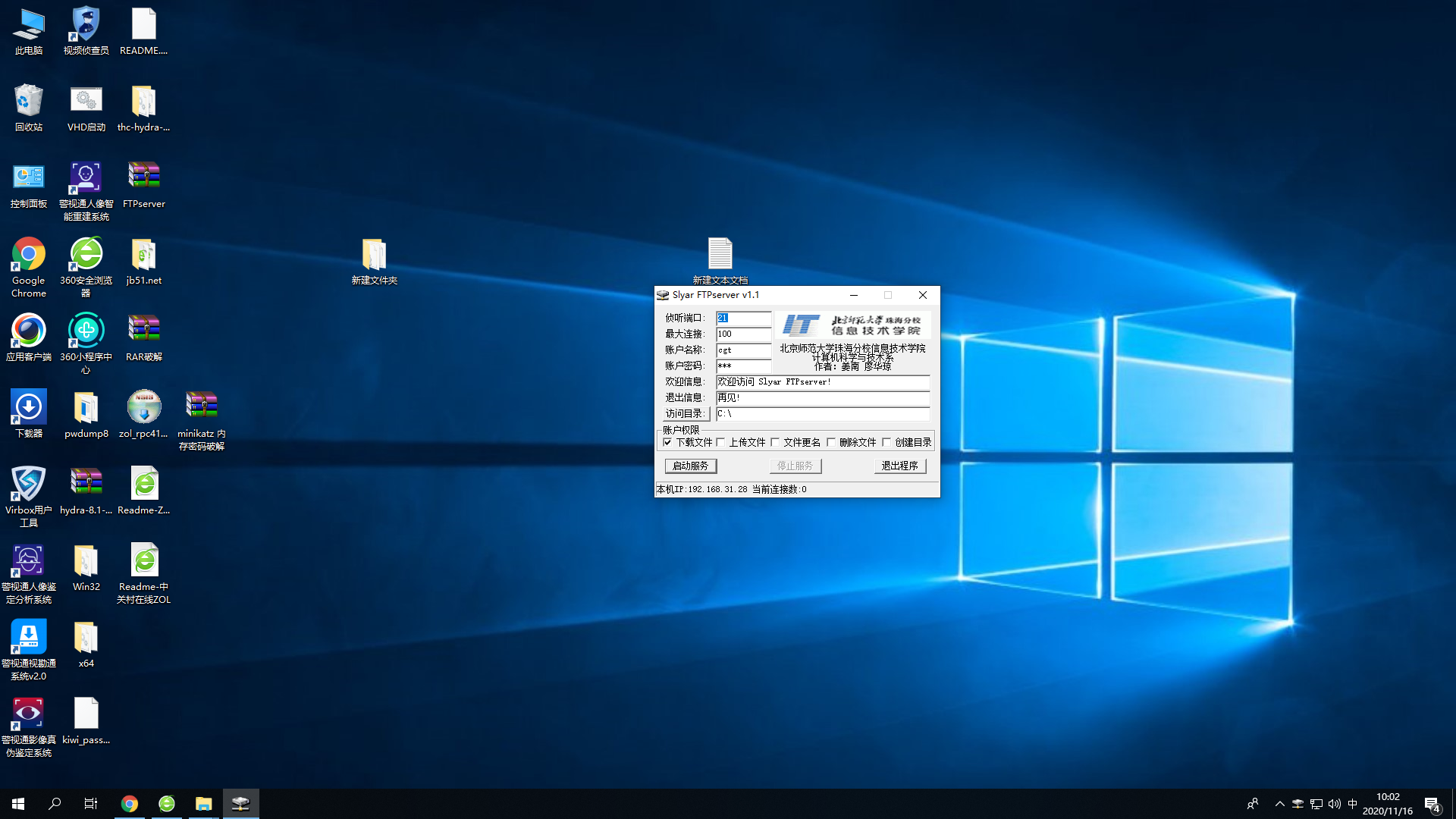Select the kiwi_pass file icon
Image resolution: width=1456 pixels, height=819 pixels.
86,713
